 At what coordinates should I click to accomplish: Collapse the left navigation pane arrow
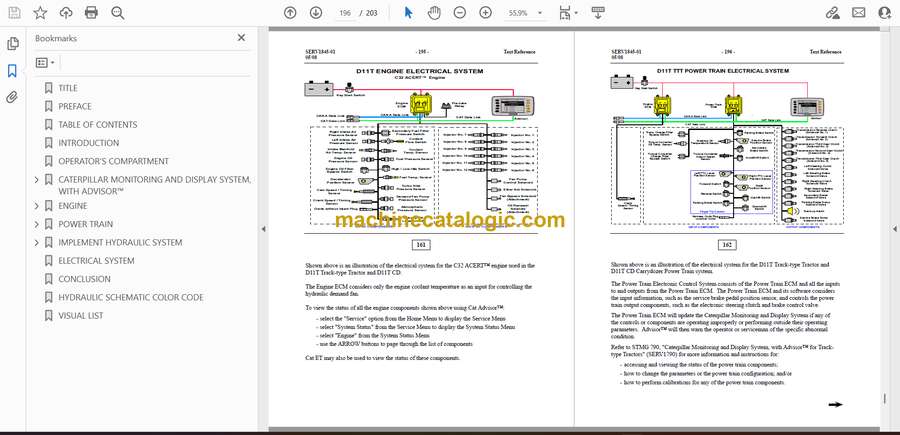tap(263, 229)
